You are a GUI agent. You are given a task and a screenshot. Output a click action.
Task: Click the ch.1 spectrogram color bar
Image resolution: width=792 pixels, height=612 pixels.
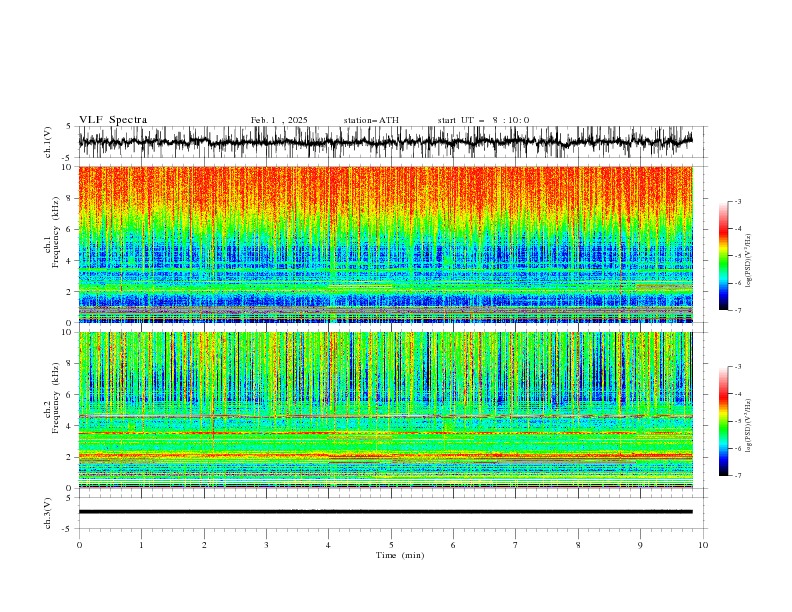tap(723, 256)
